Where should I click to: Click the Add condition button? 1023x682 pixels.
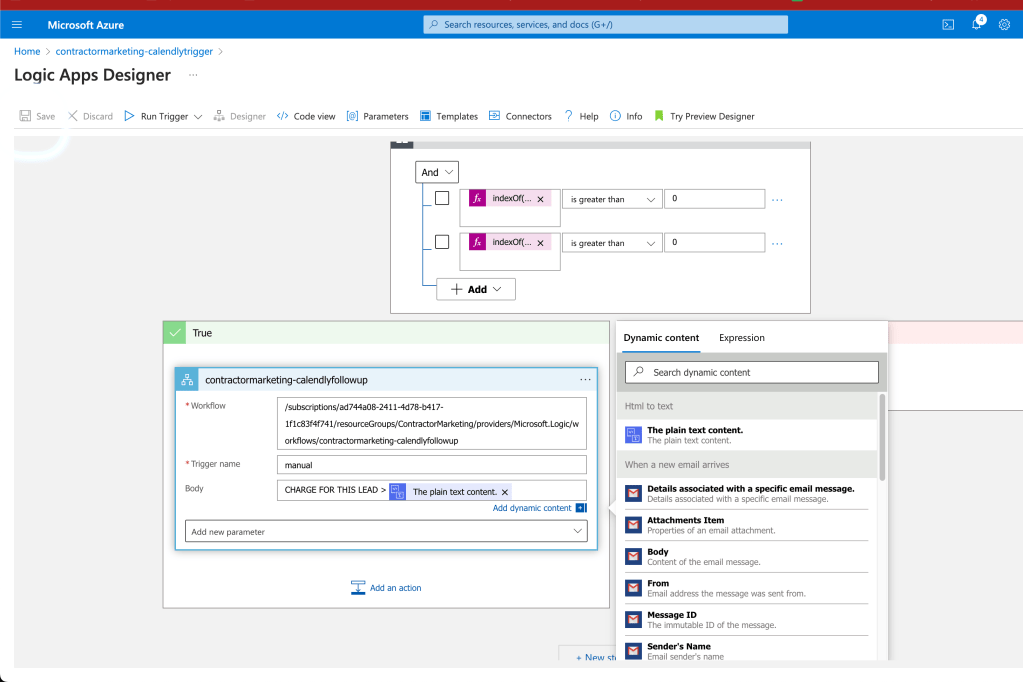[x=476, y=289]
